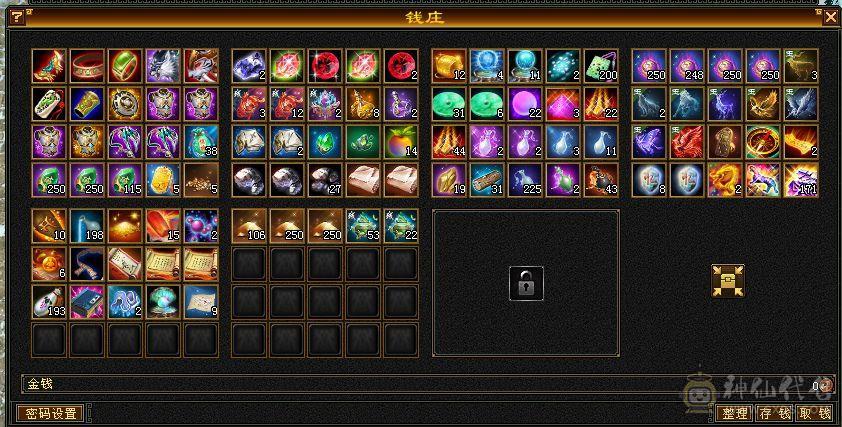Click the peach fruit stack of 14
The width and height of the screenshot is (842, 427).
coord(401,142)
